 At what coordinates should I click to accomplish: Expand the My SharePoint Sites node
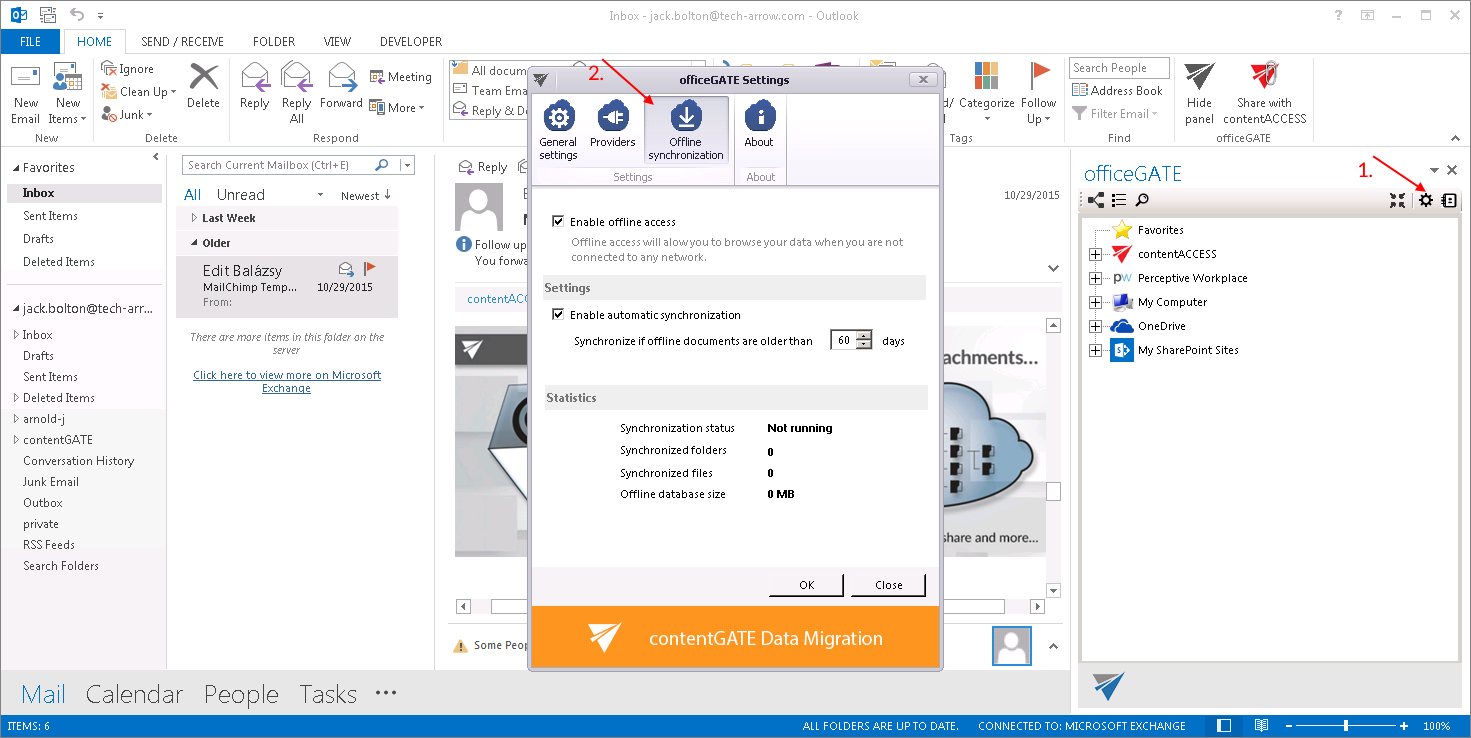(x=1095, y=350)
